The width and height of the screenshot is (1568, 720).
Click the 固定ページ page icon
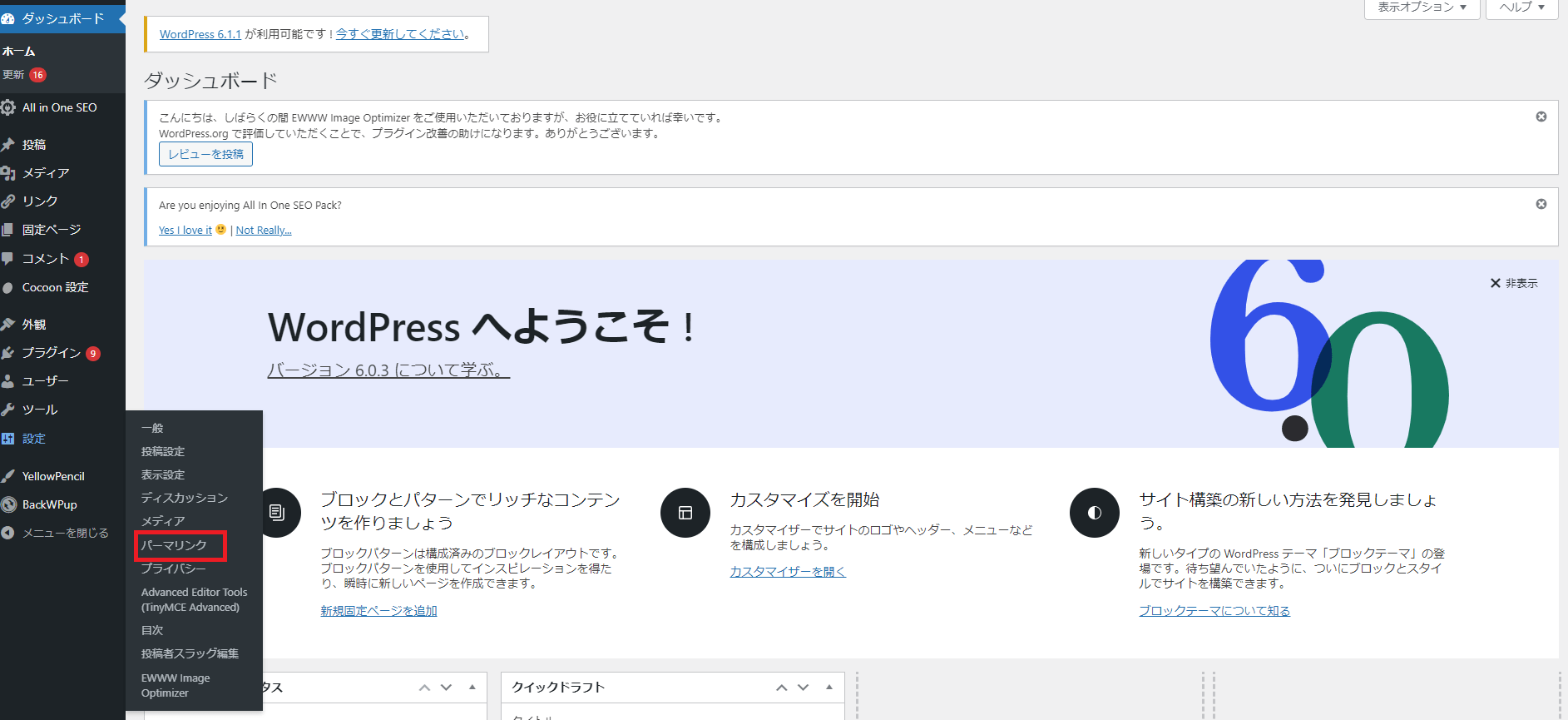[8, 230]
